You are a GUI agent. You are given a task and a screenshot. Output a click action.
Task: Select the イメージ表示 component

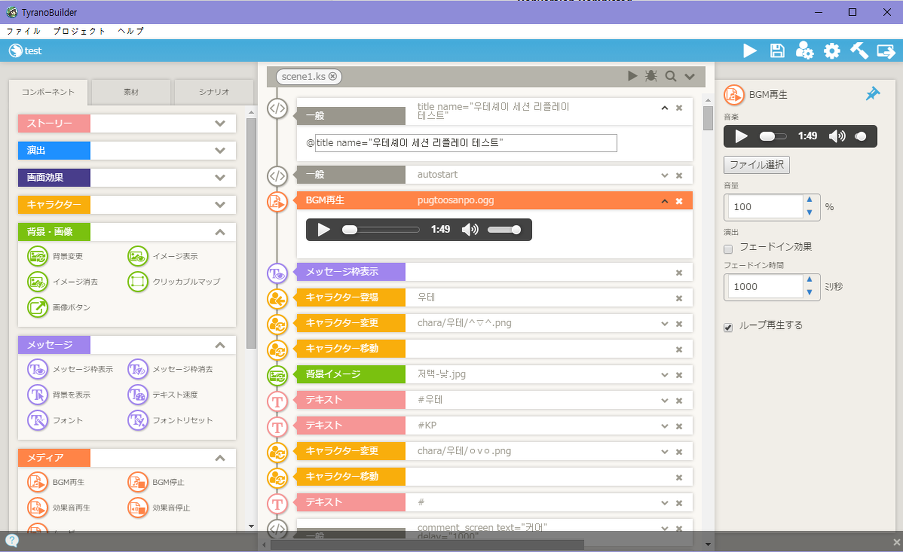click(x=163, y=256)
